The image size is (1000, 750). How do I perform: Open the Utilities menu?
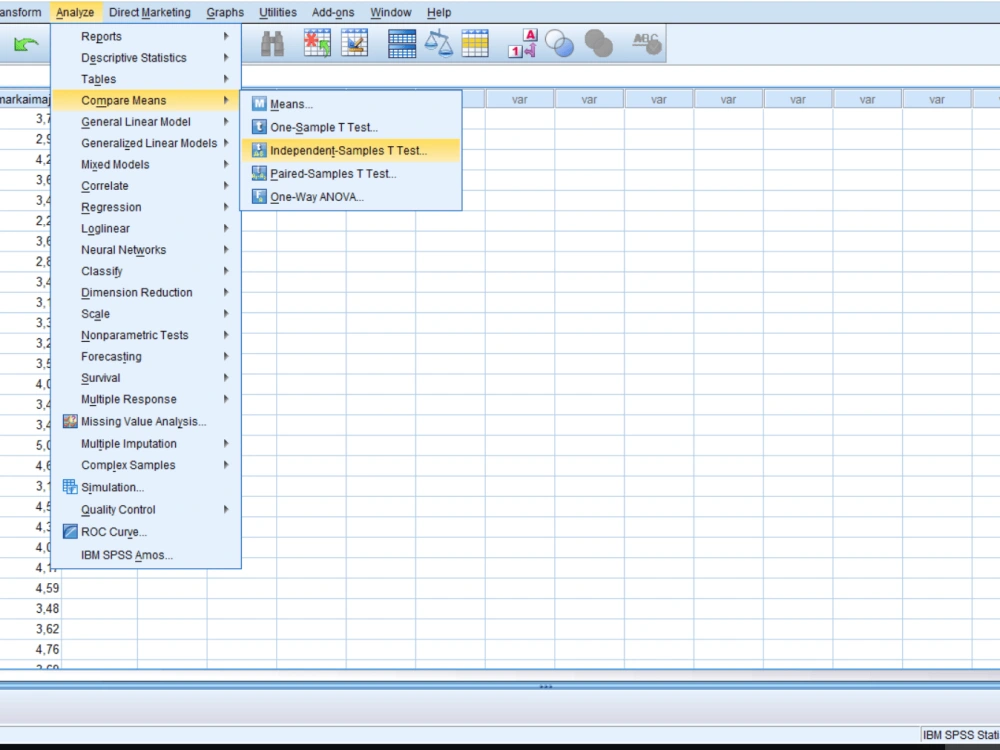(277, 12)
